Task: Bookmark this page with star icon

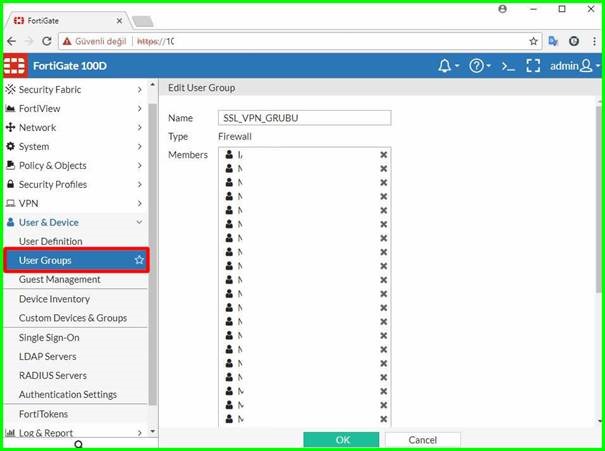Action: pos(533,41)
